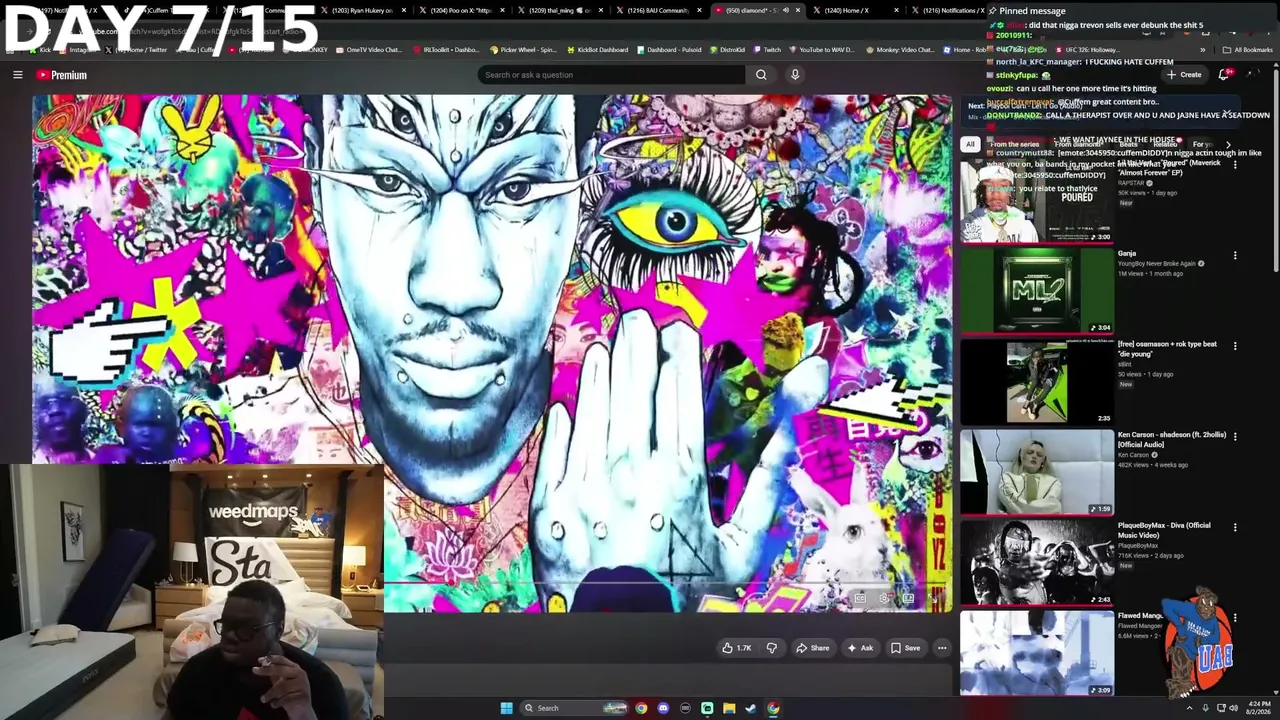Open options for osamason type beat video
This screenshot has height=720, width=1280.
coord(1235,346)
